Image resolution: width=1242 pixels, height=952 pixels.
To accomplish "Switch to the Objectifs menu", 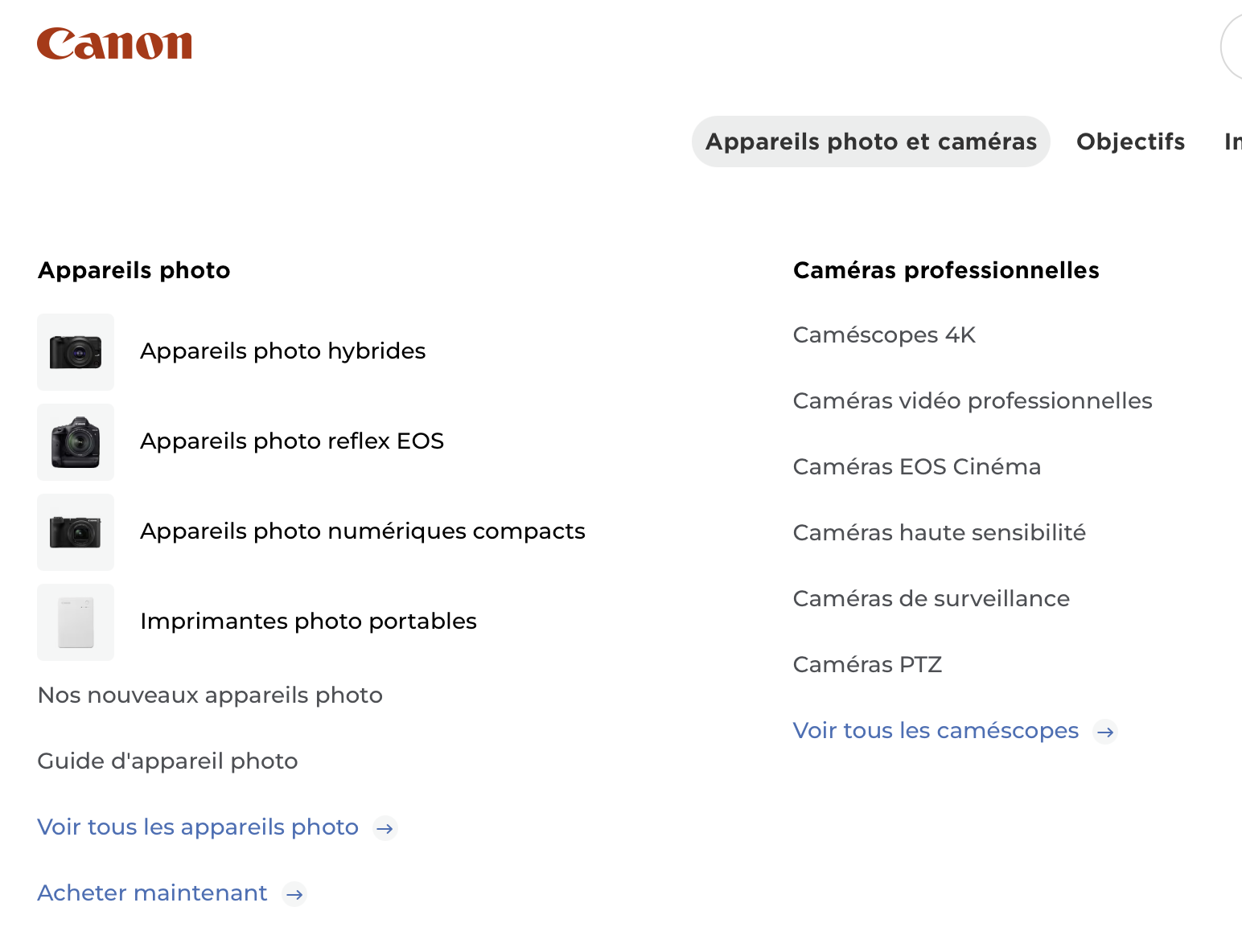I will (x=1130, y=142).
